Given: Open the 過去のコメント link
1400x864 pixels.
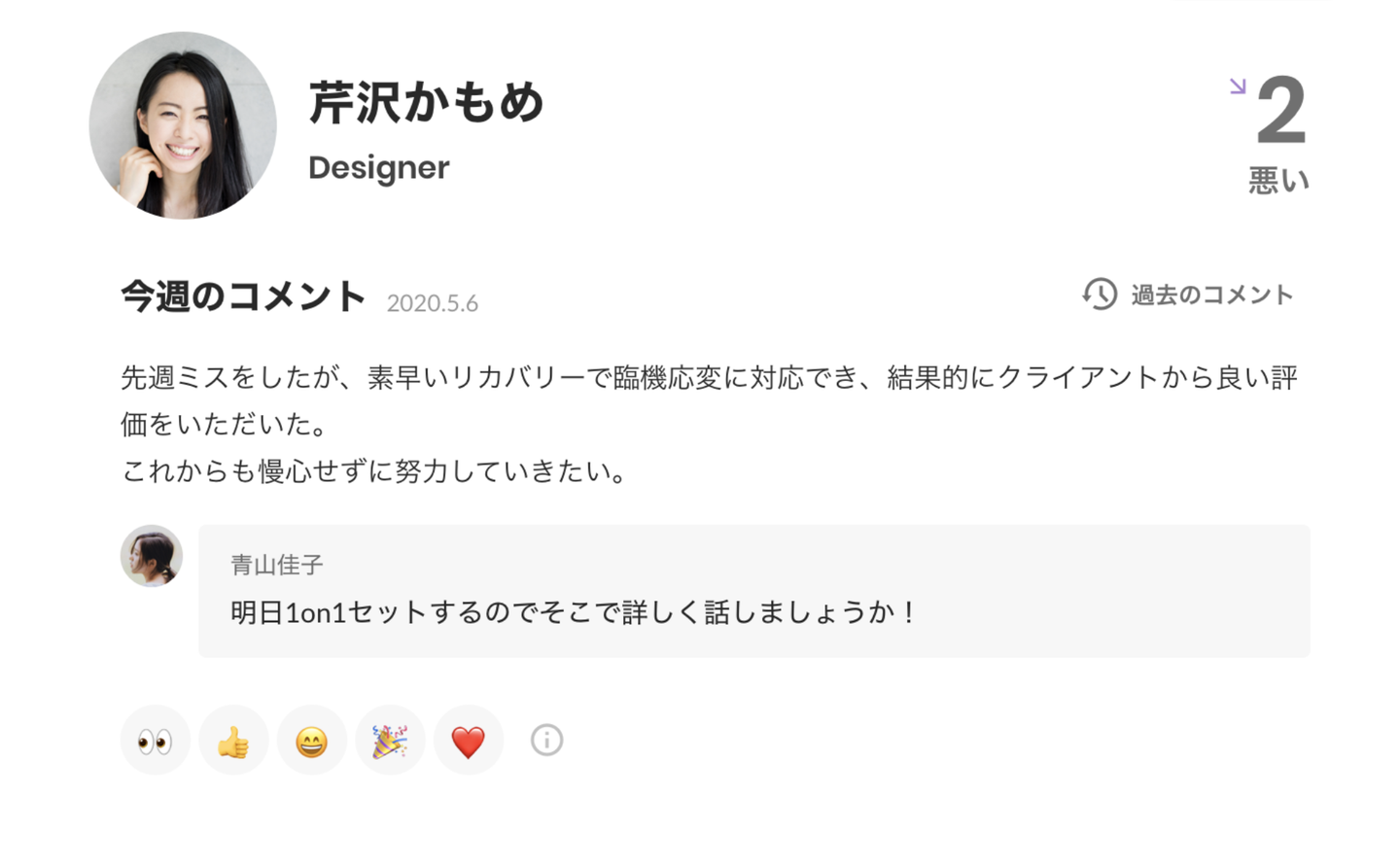Looking at the screenshot, I should pos(1211,295).
